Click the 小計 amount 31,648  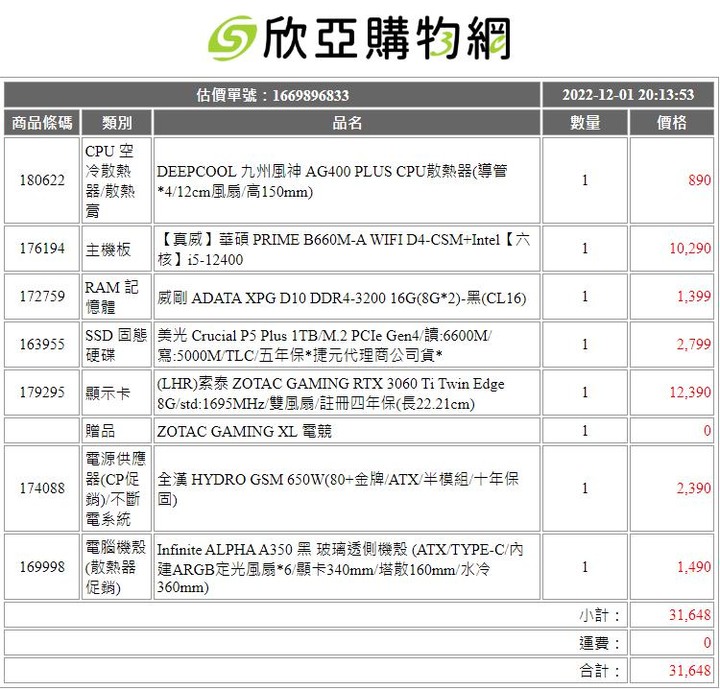690,614
